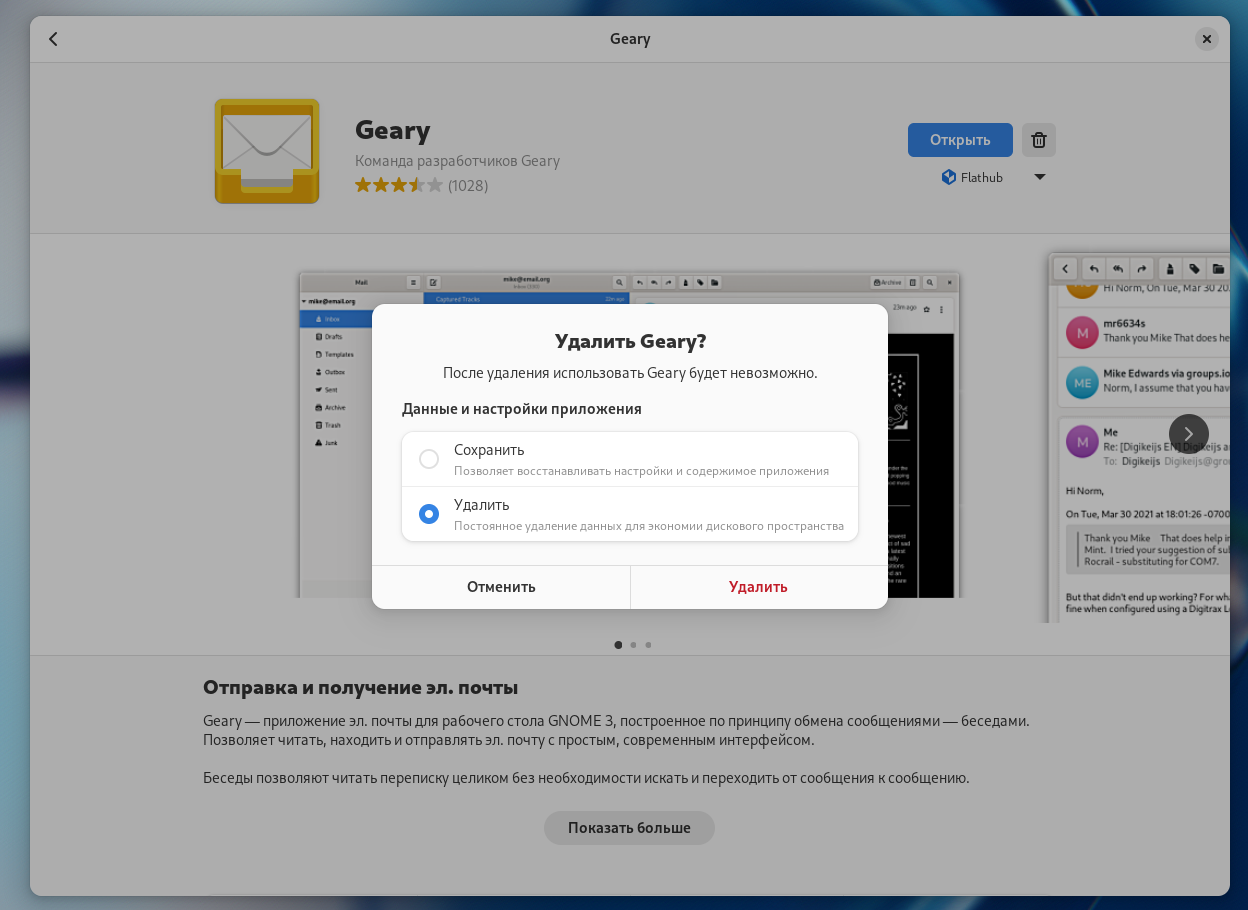The height and width of the screenshot is (910, 1248).
Task: Go back using the header arrow
Action: point(53,39)
